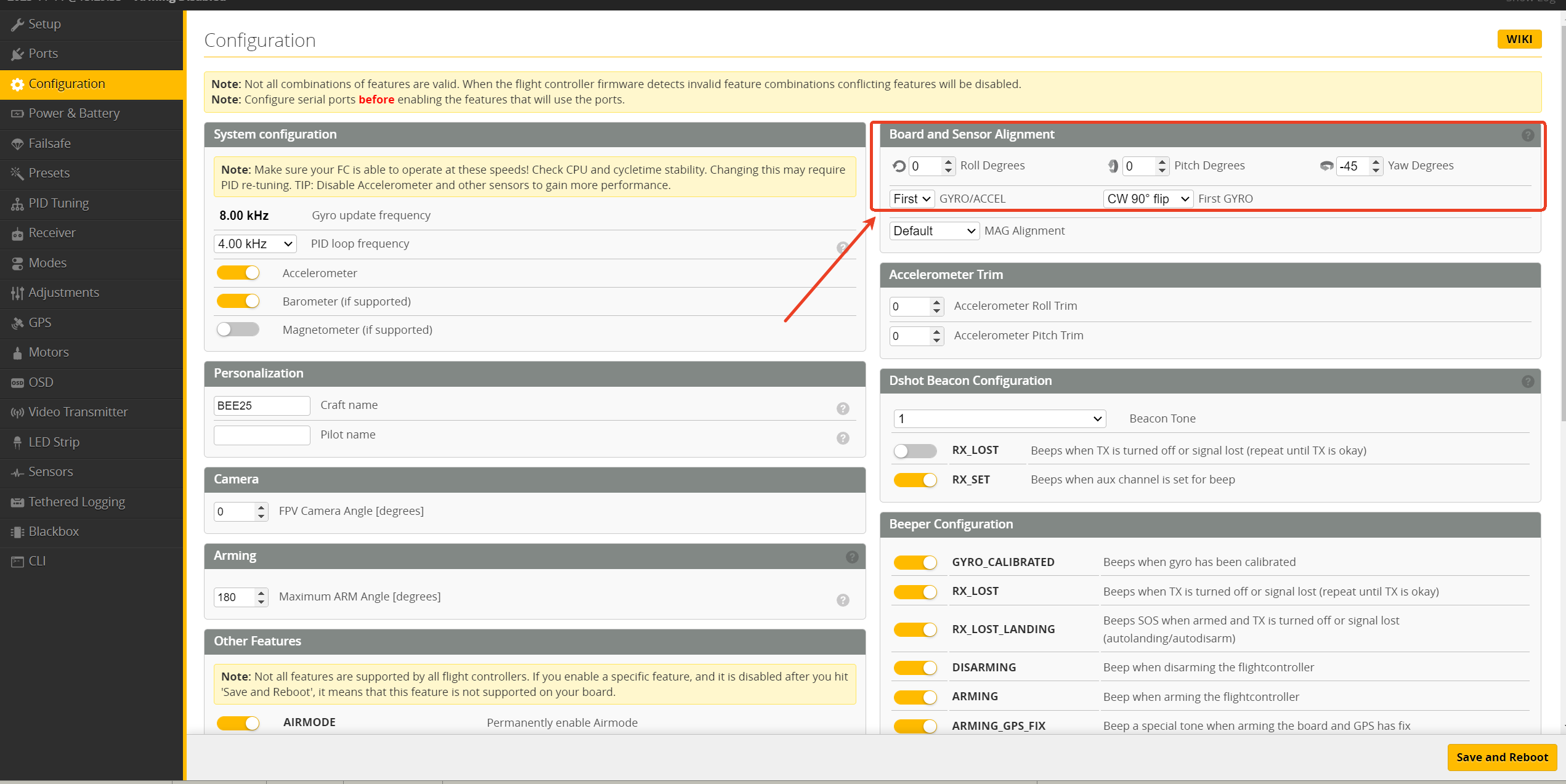Enable Dshot beacon RX_LOST toggle
The image size is (1566, 784).
pyautogui.click(x=915, y=451)
